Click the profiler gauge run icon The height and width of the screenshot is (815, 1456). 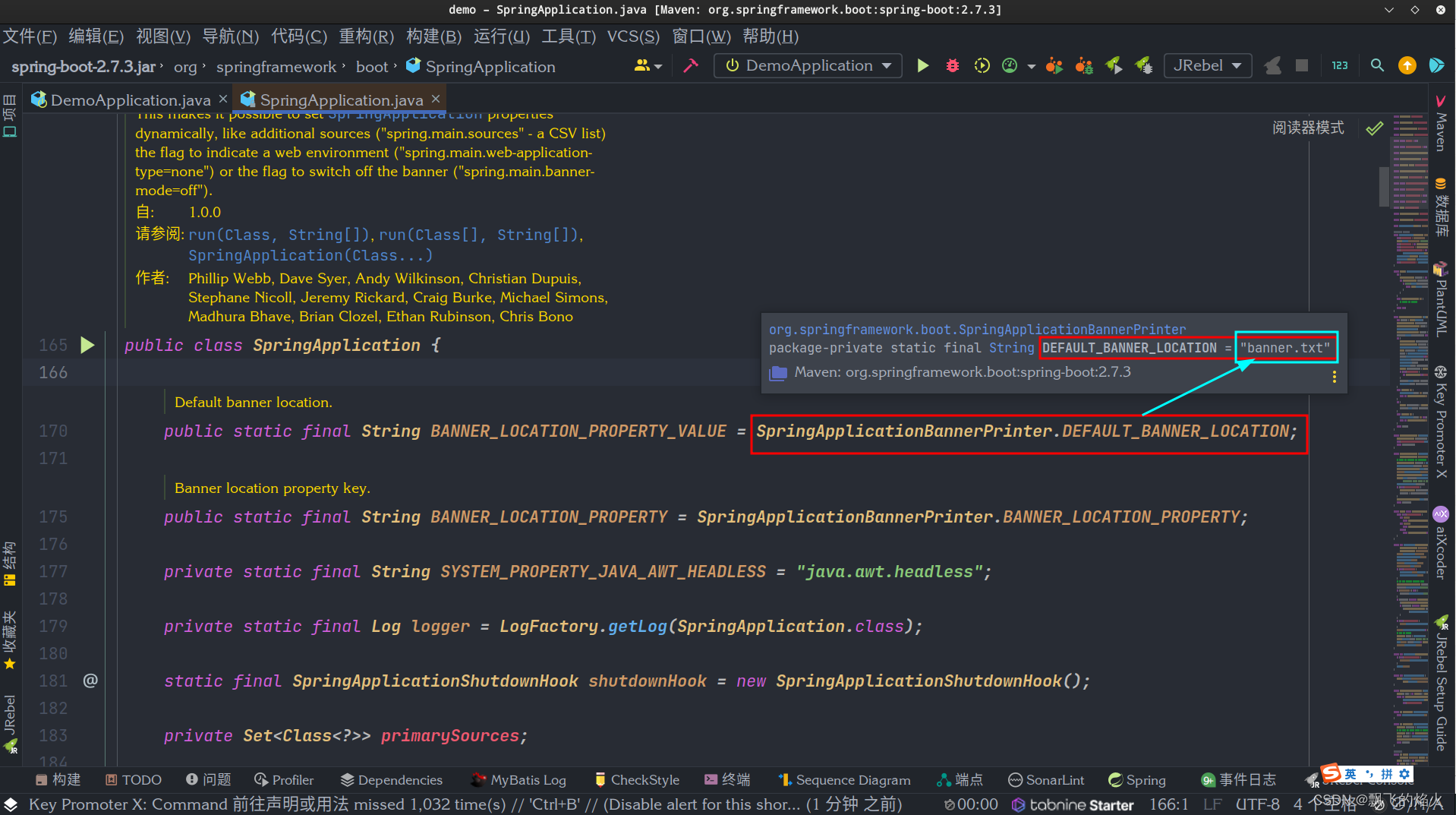(1010, 66)
